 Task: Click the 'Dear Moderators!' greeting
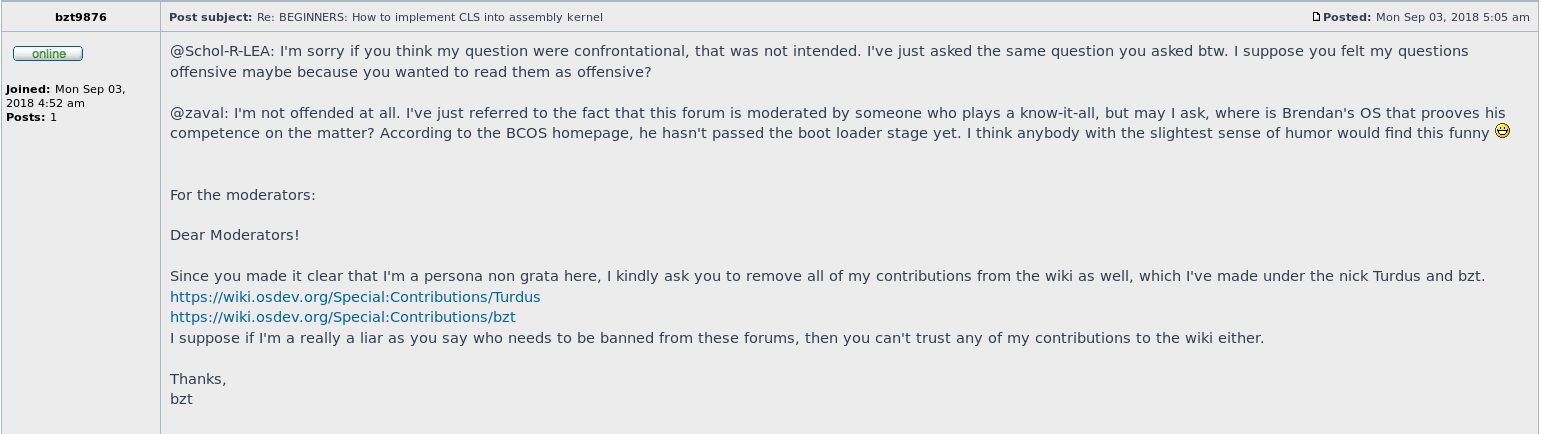[235, 235]
